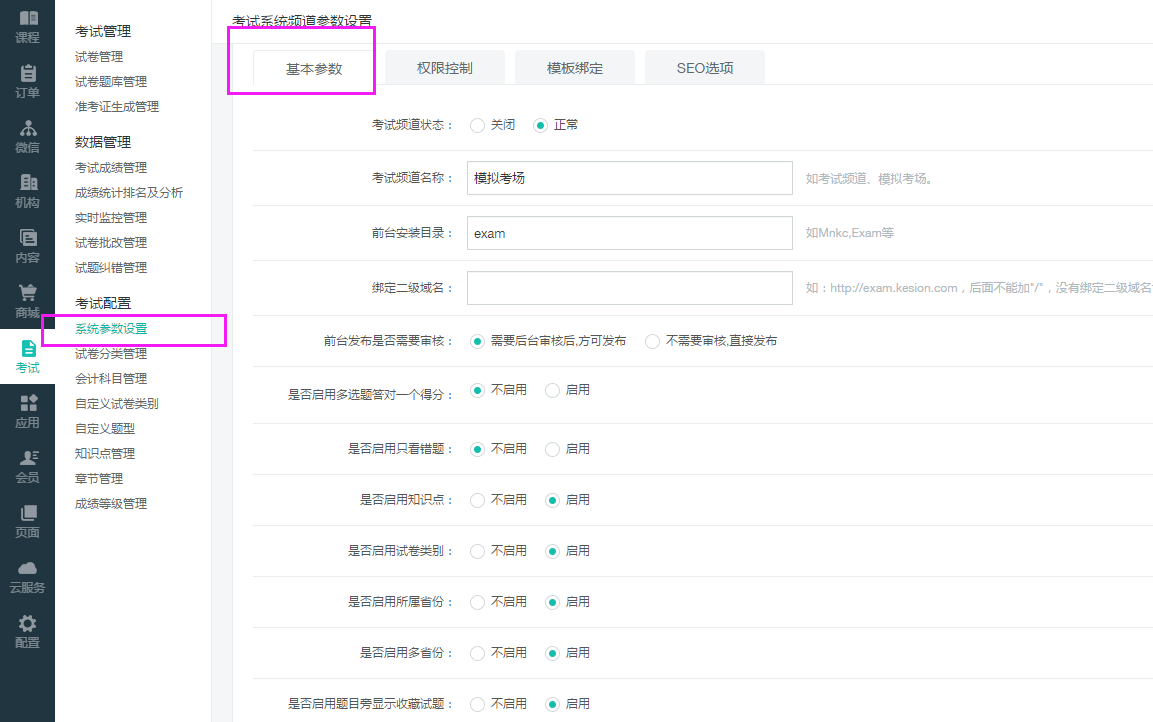Click the 订单 (Orders) clipboard icon
The image size is (1153, 722).
pos(27,74)
